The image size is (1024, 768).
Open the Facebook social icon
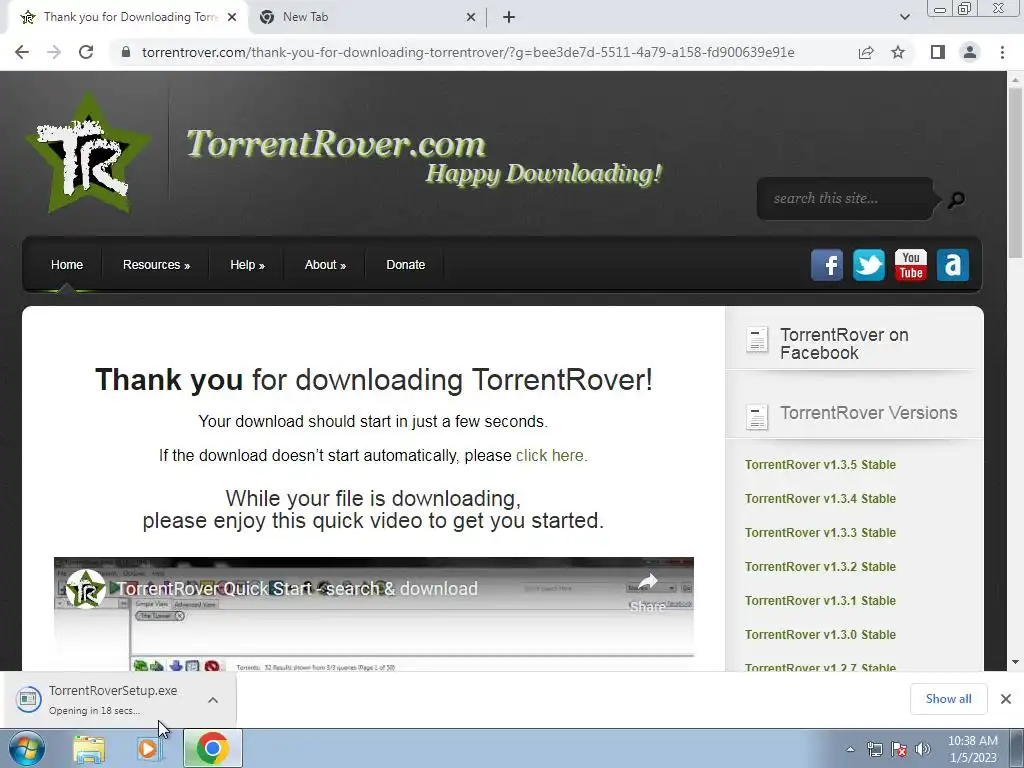coord(827,265)
